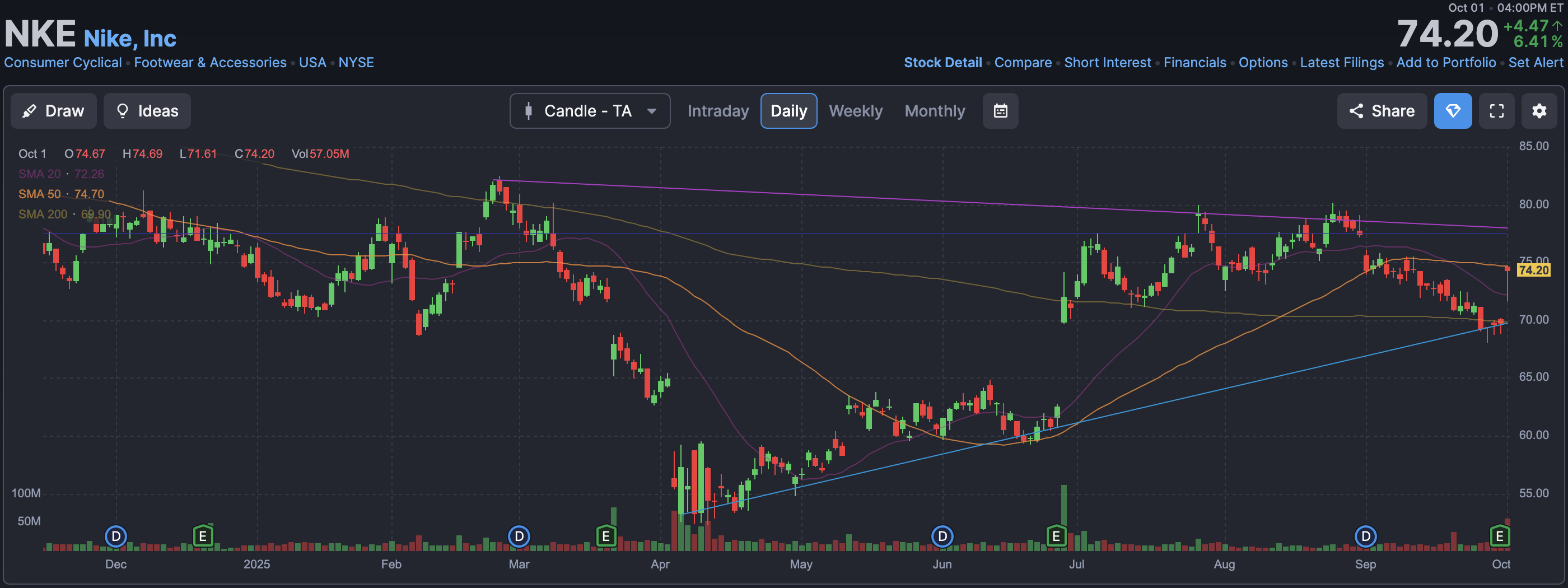Open Stock Detail page
Viewport: 1568px width, 588px height.
pyautogui.click(x=943, y=63)
